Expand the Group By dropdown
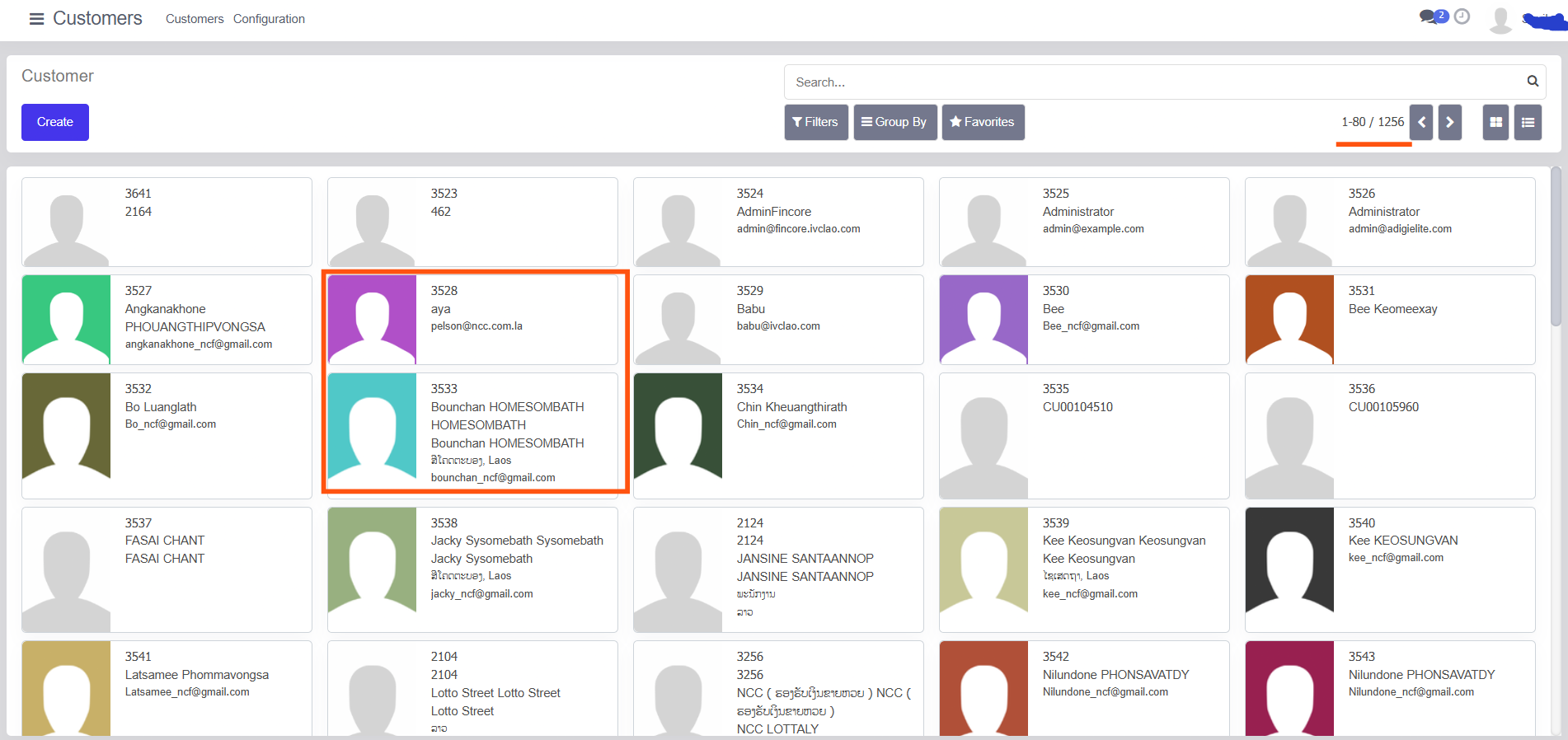Image resolution: width=1568 pixels, height=740 pixels. pos(894,123)
